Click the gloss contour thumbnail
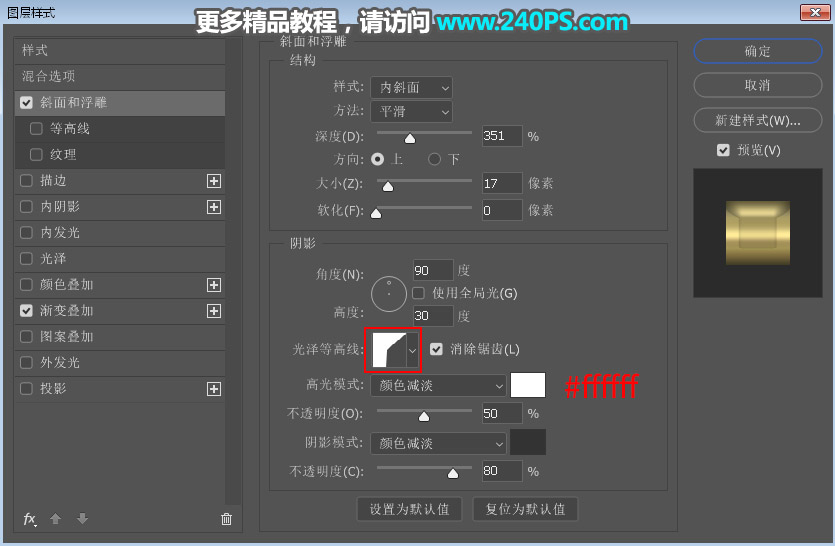 click(x=389, y=350)
